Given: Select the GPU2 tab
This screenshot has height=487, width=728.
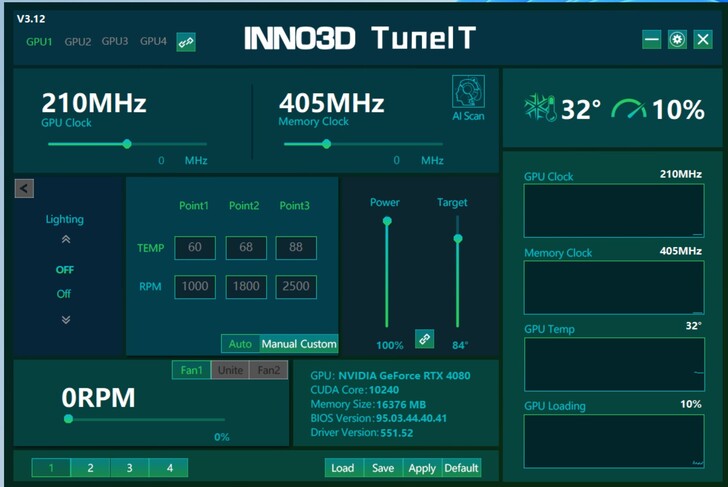Looking at the screenshot, I should [x=78, y=42].
